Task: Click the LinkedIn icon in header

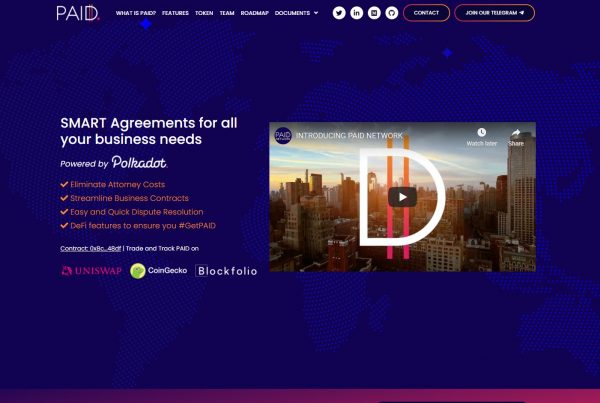Action: pyautogui.click(x=357, y=13)
